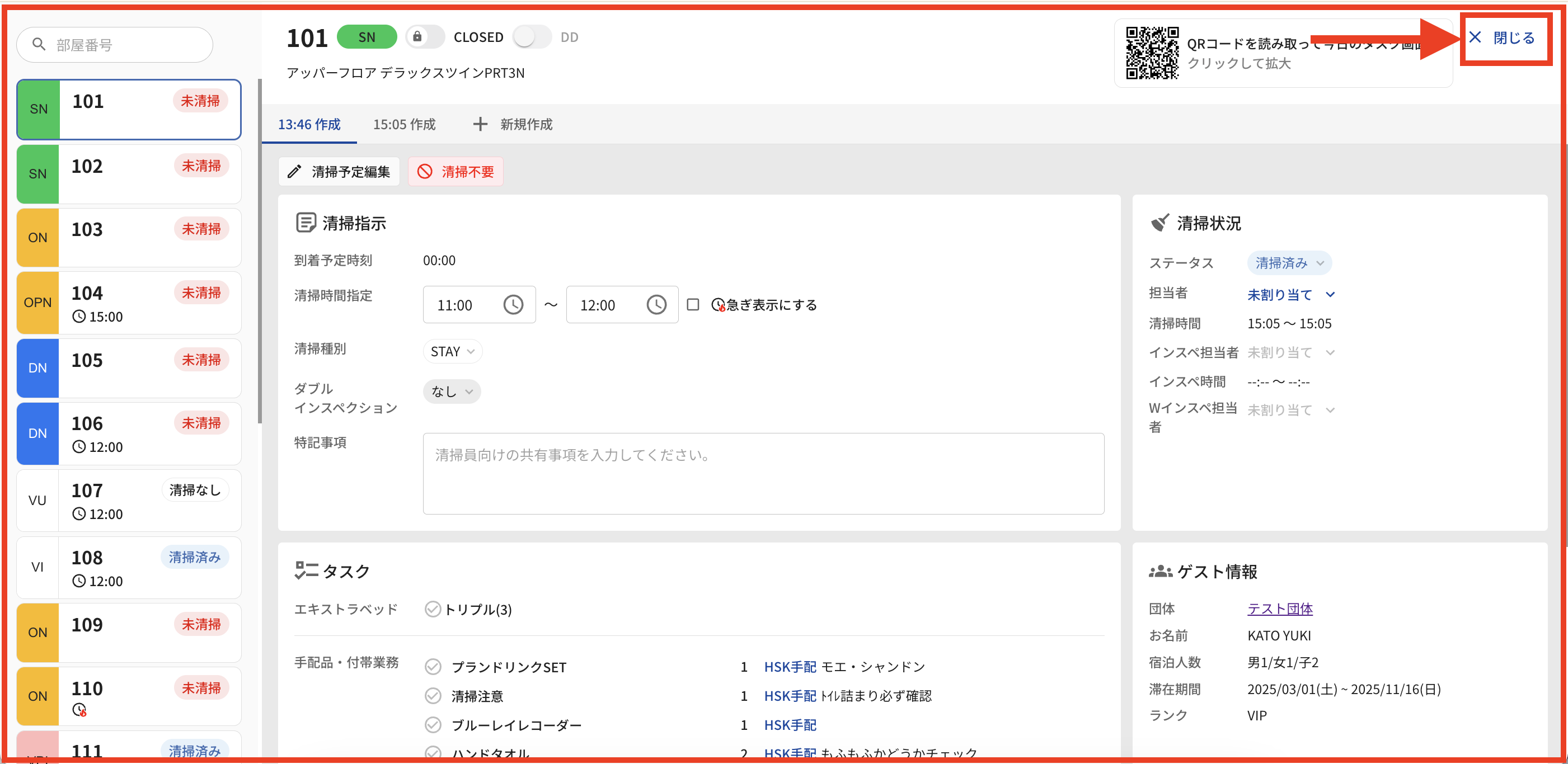Screen dimensions: 1568x764
Task: Open the 清掃済み status dropdown
Action: (1289, 263)
